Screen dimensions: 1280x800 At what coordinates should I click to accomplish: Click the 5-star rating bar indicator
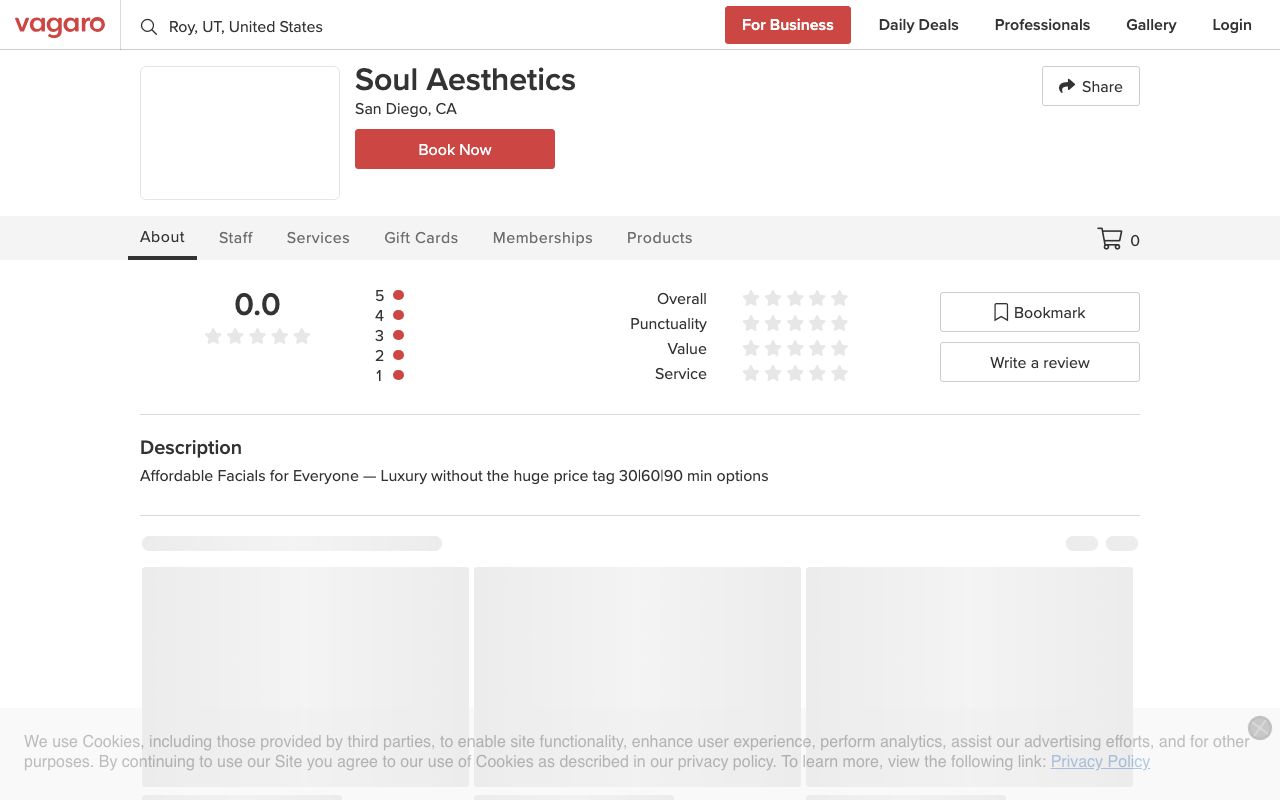pos(398,295)
